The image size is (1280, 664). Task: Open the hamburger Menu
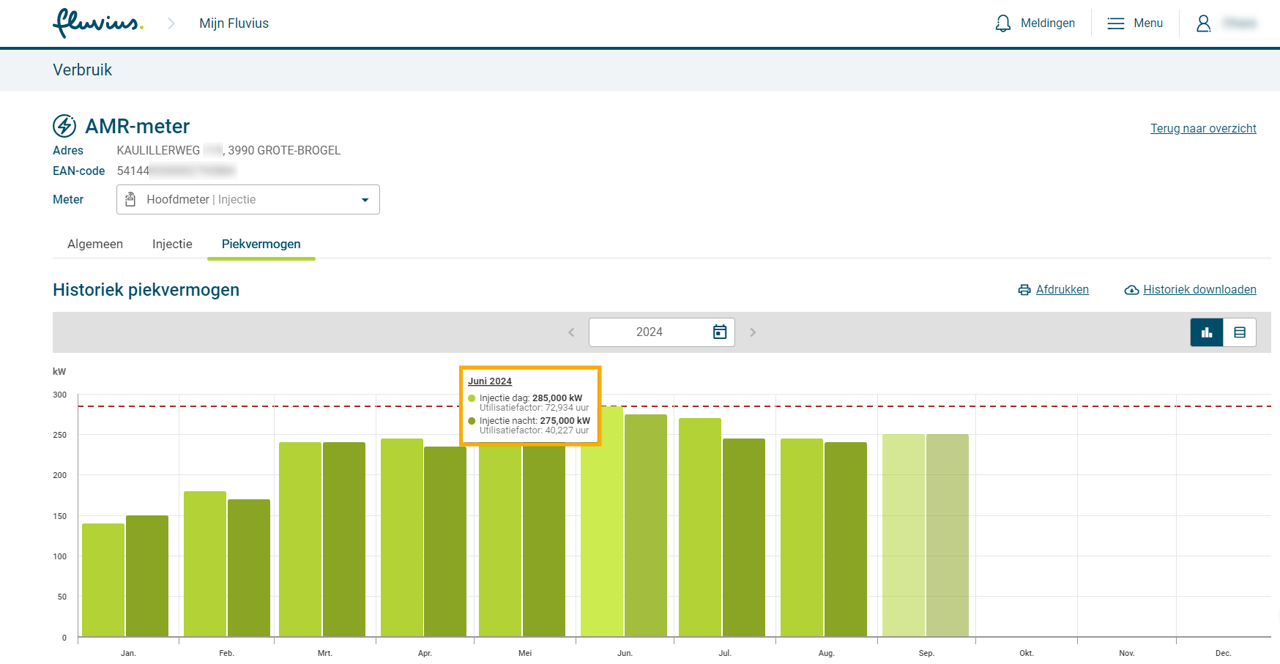(x=1116, y=23)
